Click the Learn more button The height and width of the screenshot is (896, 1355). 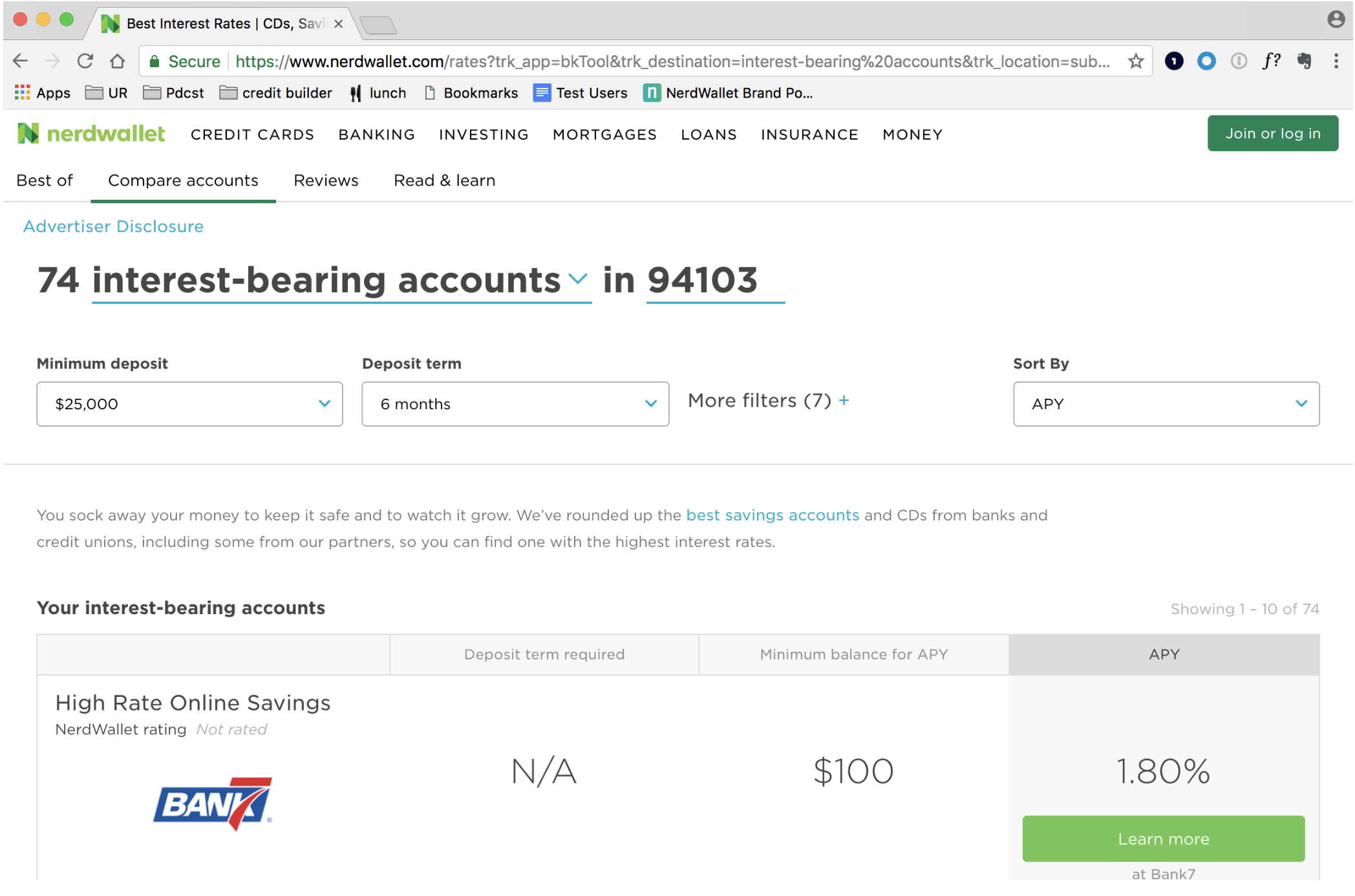pyautogui.click(x=1164, y=838)
